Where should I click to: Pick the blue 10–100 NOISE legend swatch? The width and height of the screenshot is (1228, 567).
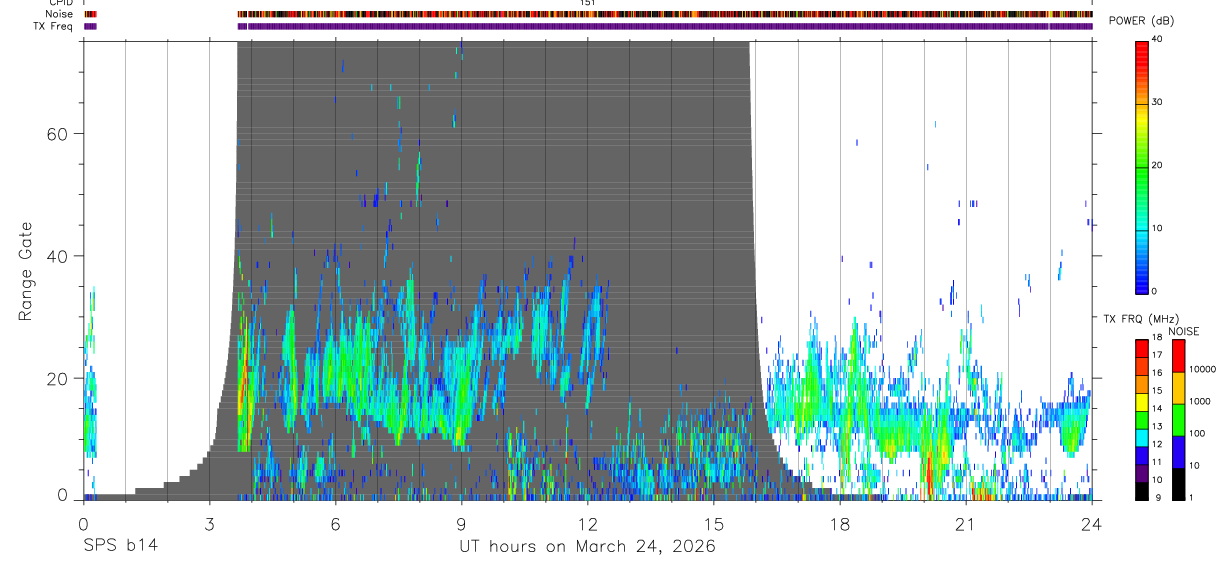(1179, 451)
